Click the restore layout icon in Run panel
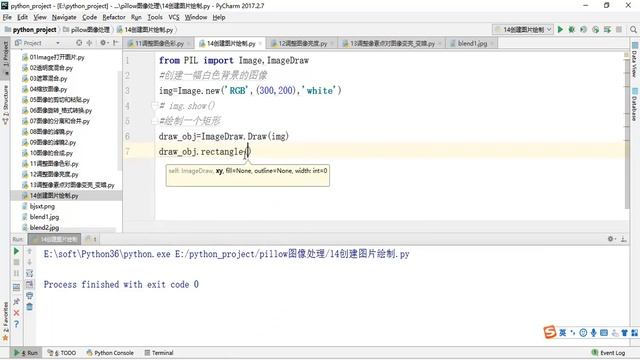Screen dimensions: 640x360 (x=16, y=287)
